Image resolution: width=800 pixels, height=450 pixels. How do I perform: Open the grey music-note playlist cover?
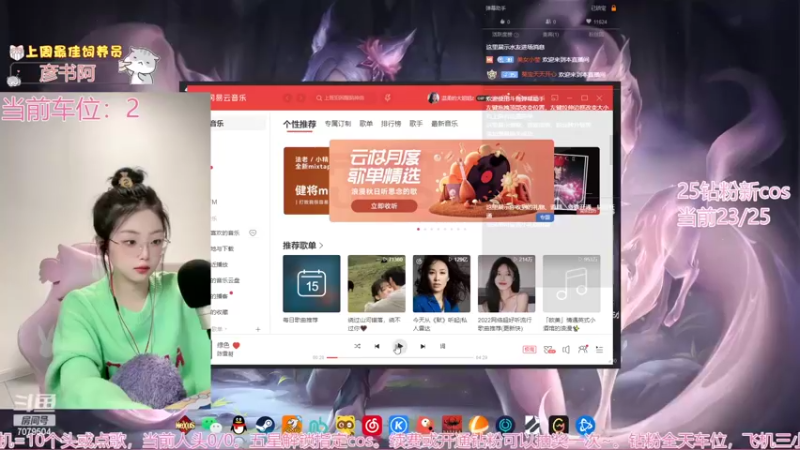click(571, 284)
